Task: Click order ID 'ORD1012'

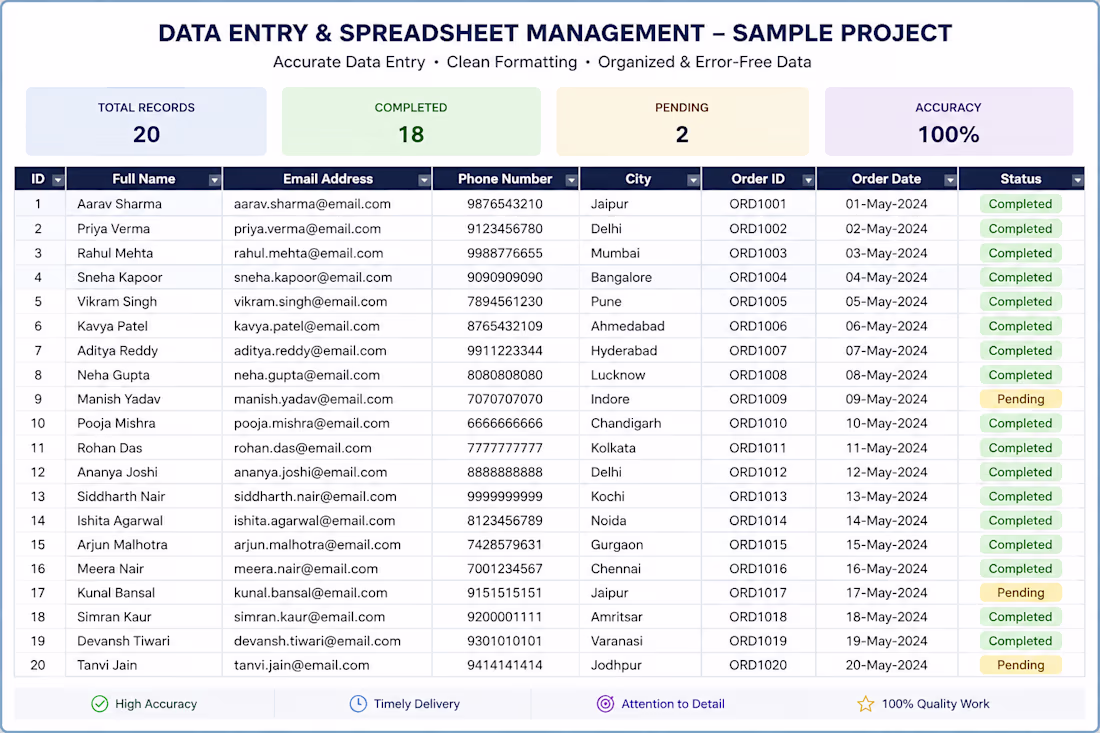Action: pos(758,472)
